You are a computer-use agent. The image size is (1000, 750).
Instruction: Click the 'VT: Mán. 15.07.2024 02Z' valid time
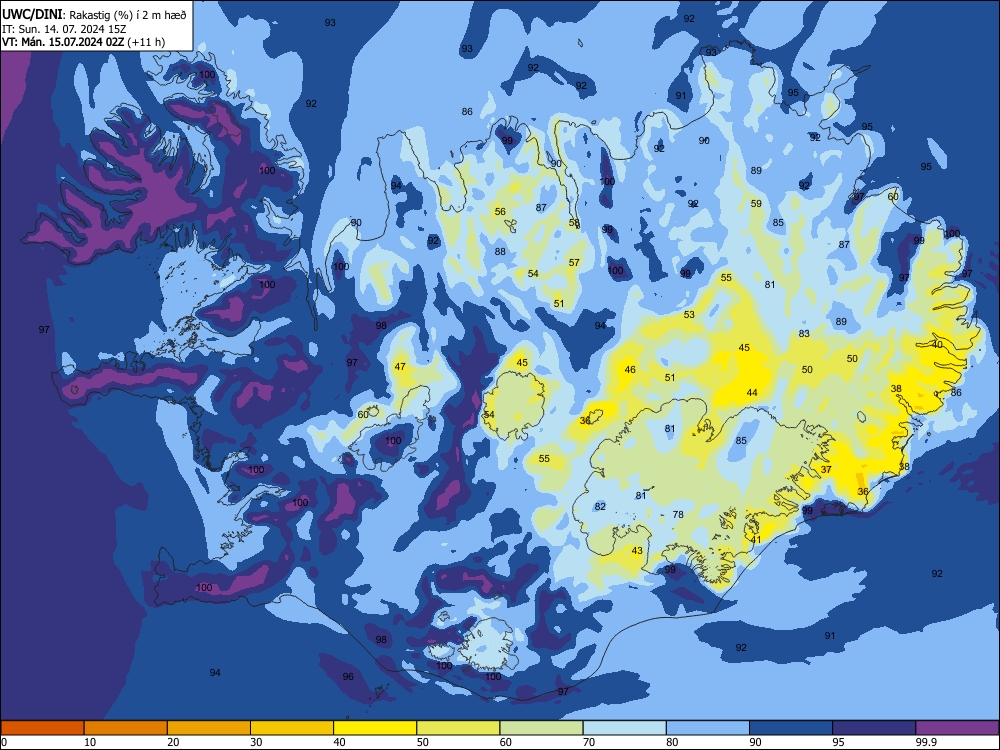(x=63, y=42)
